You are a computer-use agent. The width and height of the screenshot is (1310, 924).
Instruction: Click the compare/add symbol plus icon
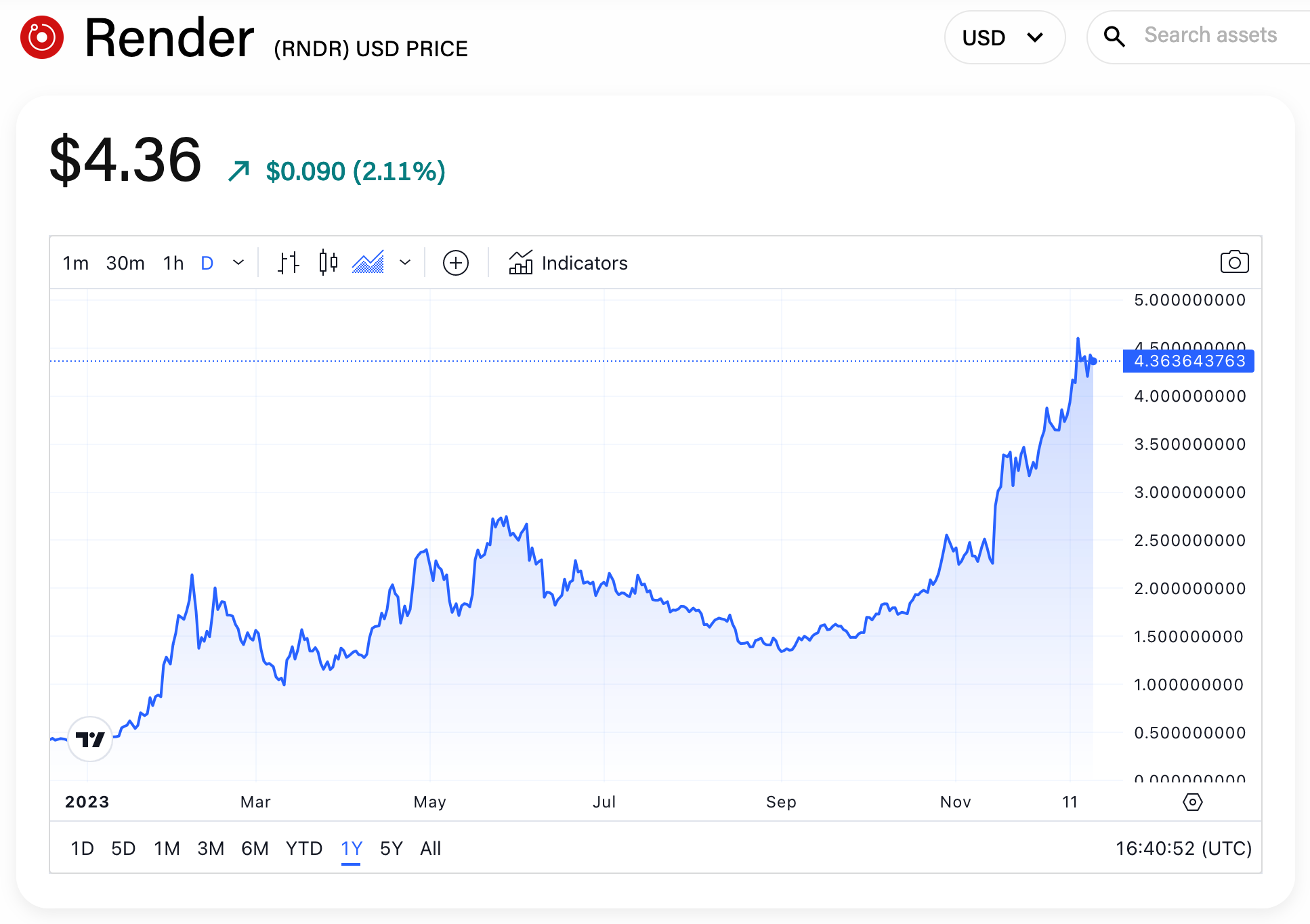point(456,263)
